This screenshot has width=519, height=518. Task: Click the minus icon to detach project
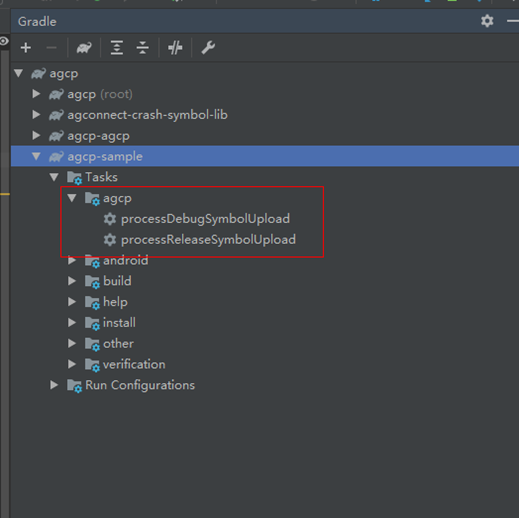tap(51, 48)
